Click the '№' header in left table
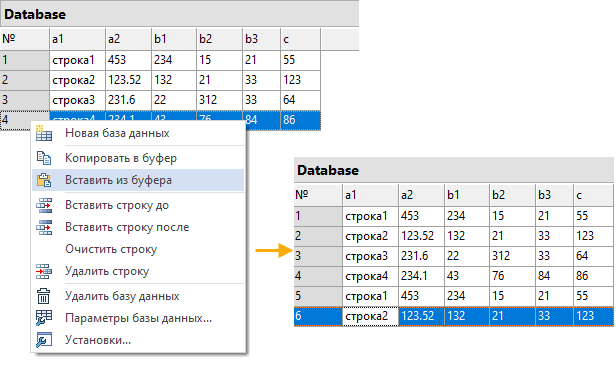Viewport: 616px width, 392px height. point(25,39)
